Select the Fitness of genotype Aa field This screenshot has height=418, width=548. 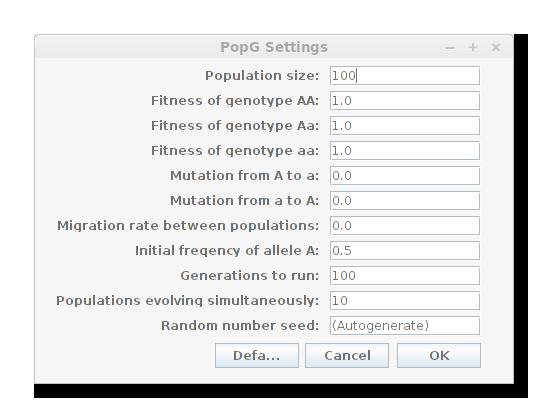[405, 125]
